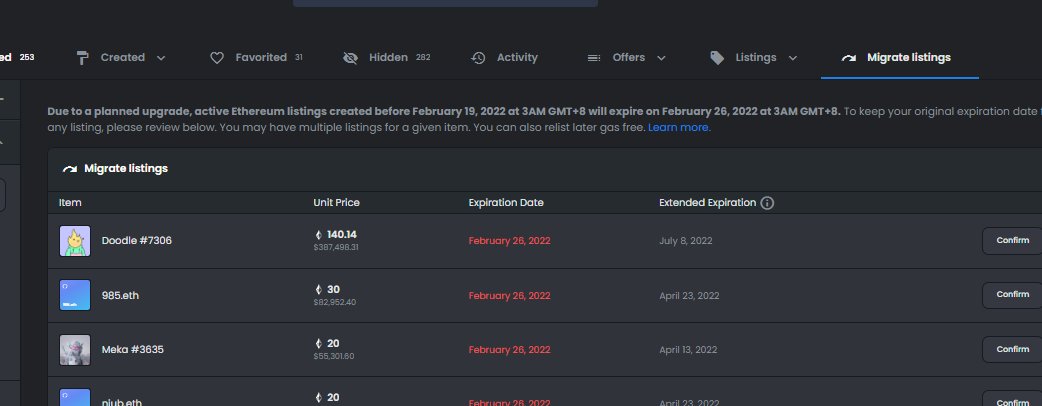Screen dimensions: 1042x406
Task: Expand the Created tab dropdown chevron
Action: [x=161, y=58]
